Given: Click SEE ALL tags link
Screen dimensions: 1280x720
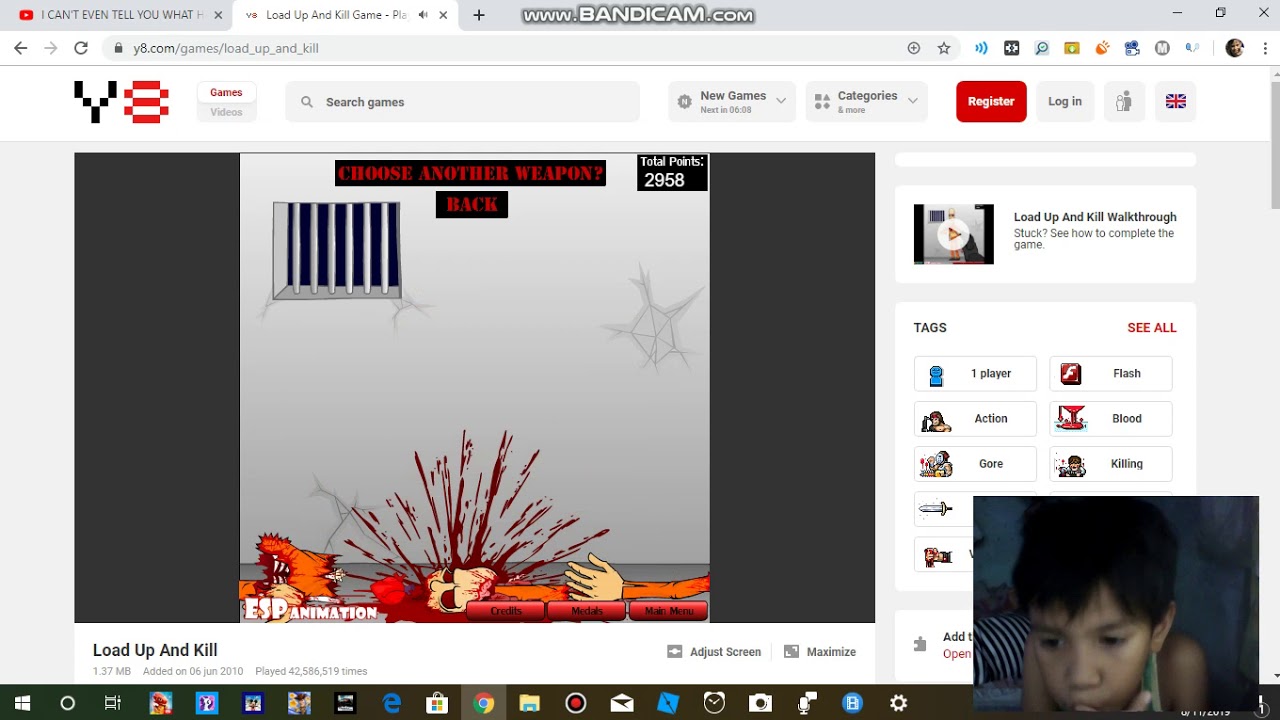Looking at the screenshot, I should click(x=1152, y=328).
